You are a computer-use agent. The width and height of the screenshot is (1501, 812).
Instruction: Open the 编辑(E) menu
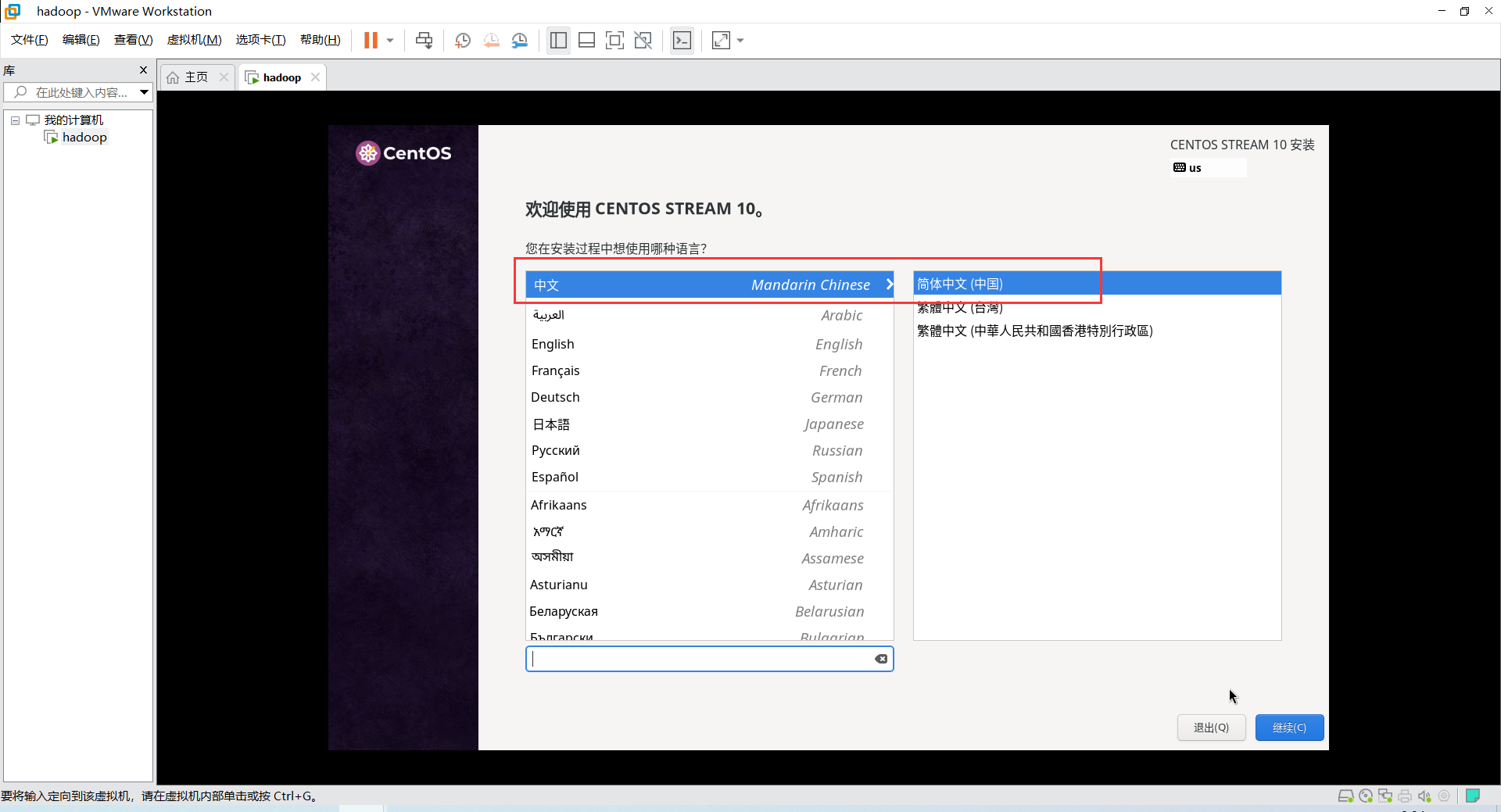[81, 40]
